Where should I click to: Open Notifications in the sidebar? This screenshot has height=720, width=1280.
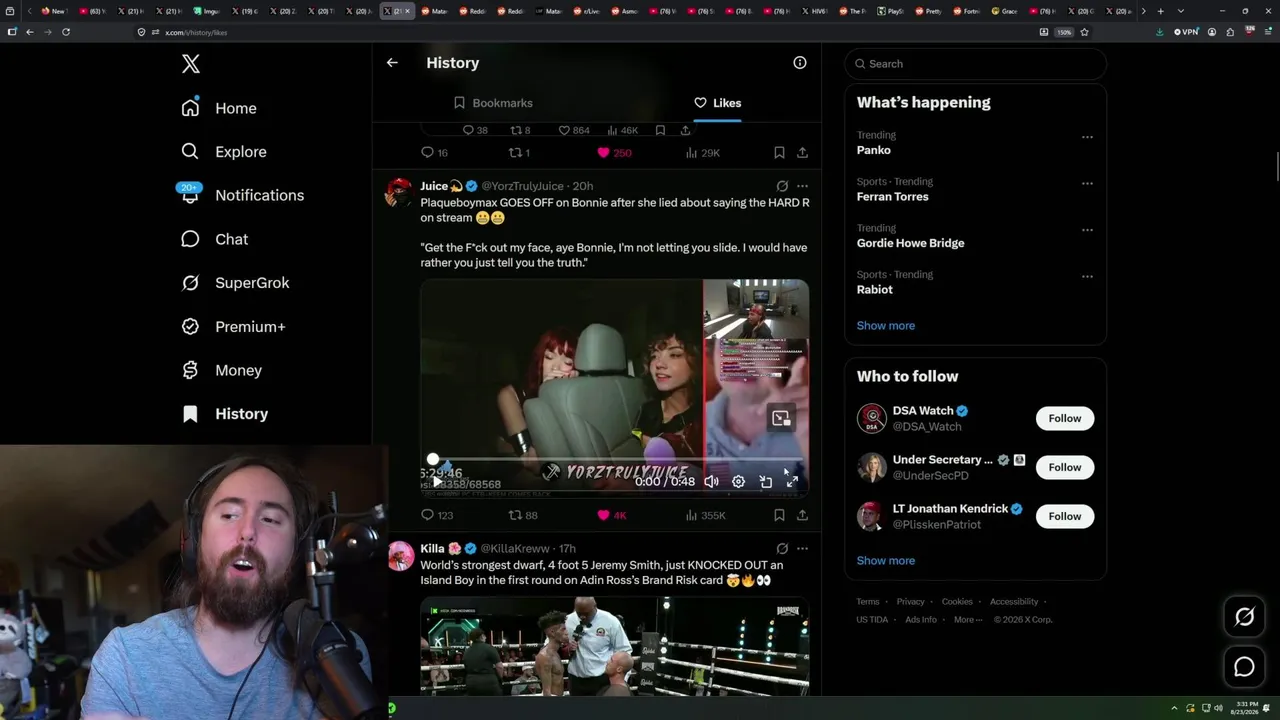(242, 195)
